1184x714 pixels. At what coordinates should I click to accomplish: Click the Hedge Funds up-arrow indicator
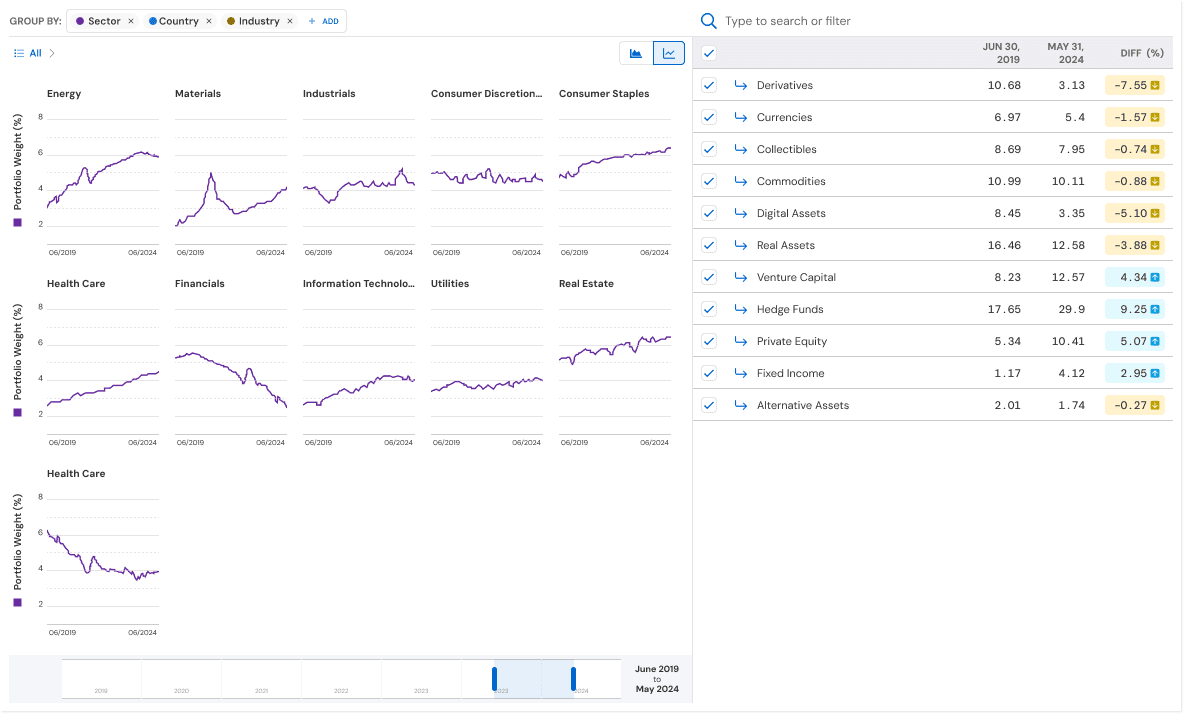point(1154,309)
